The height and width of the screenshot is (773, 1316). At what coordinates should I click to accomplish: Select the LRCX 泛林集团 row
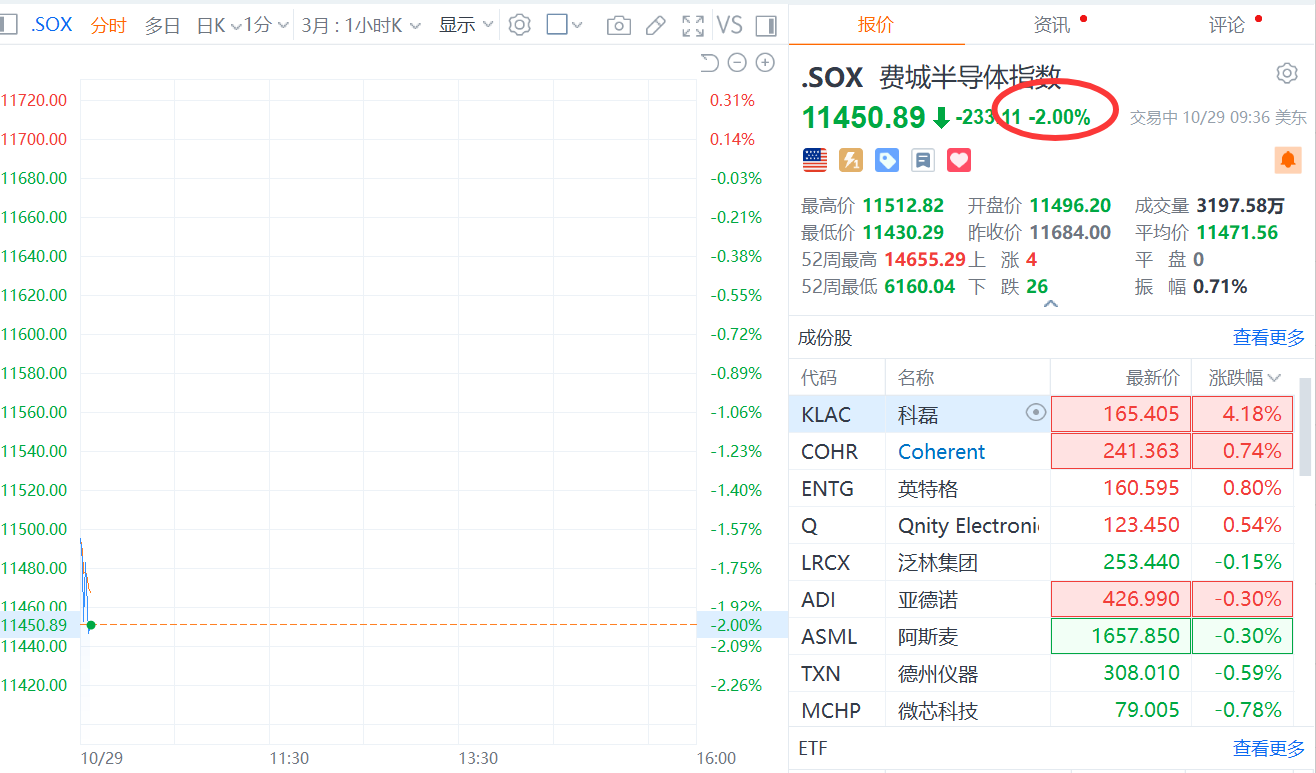tap(1042, 562)
